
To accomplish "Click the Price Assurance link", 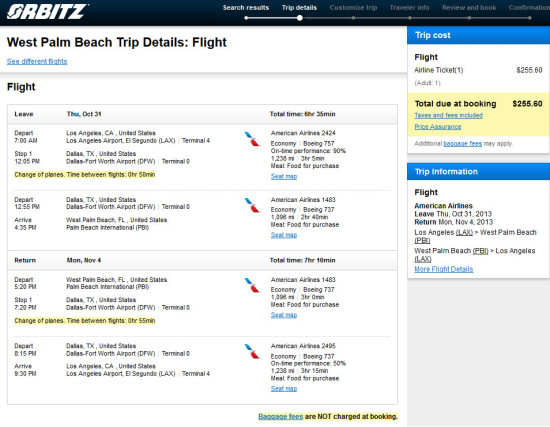I will [438, 127].
